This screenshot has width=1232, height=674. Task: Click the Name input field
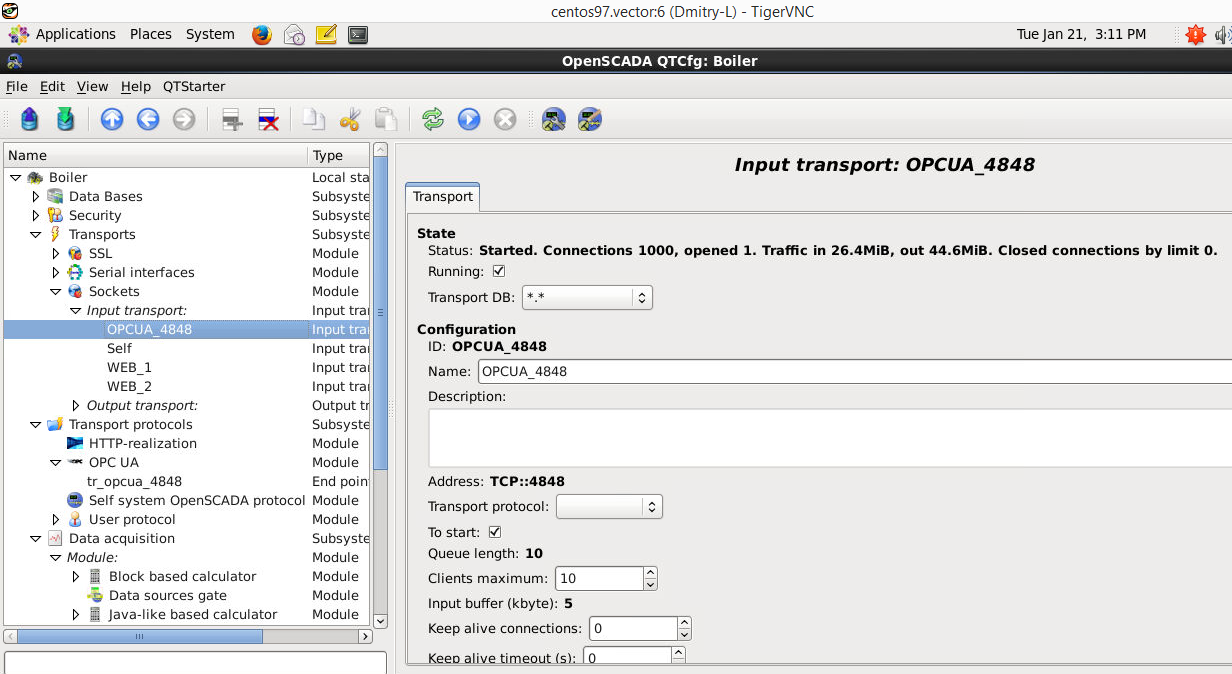coord(850,371)
